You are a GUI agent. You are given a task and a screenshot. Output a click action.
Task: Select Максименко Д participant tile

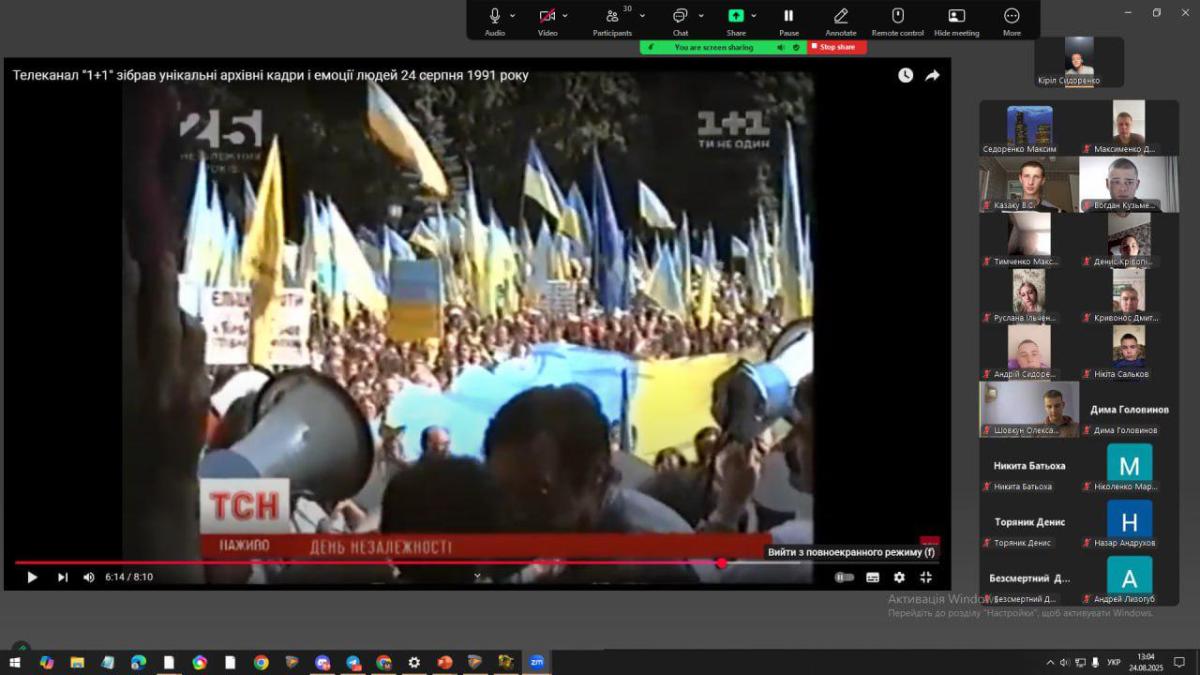(1129, 130)
